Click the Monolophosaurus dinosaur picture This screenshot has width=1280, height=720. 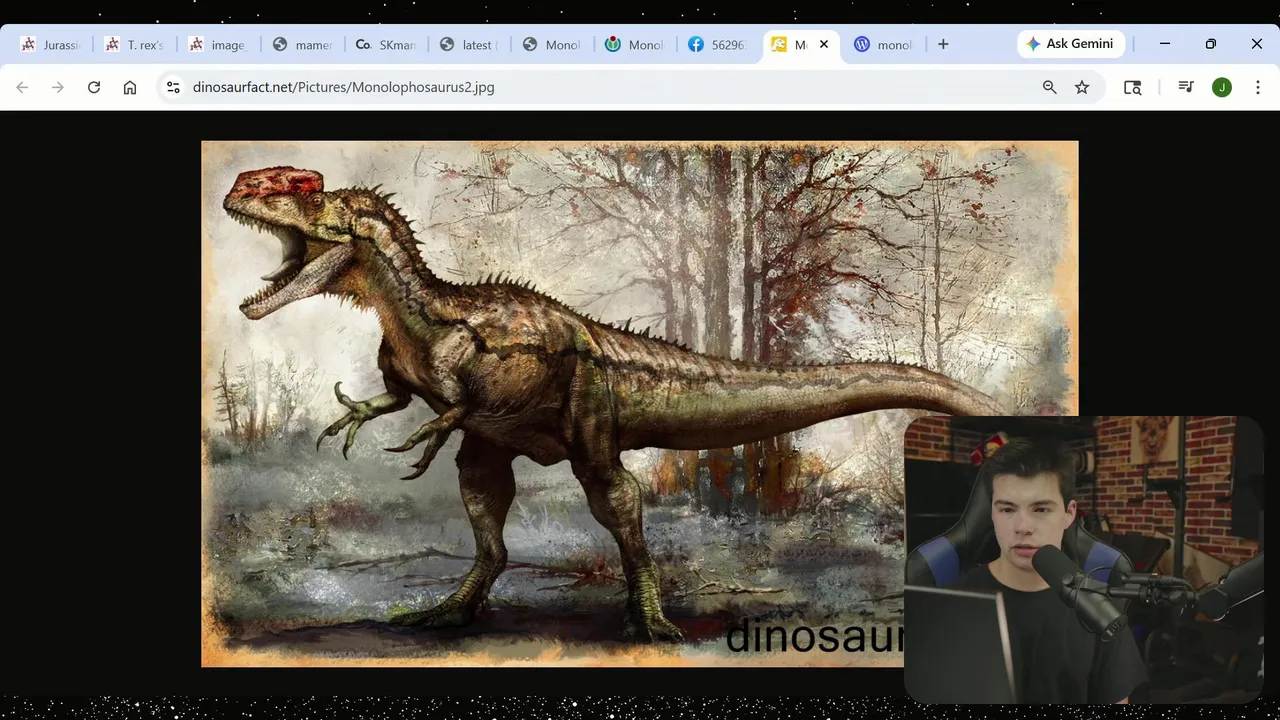coord(640,403)
